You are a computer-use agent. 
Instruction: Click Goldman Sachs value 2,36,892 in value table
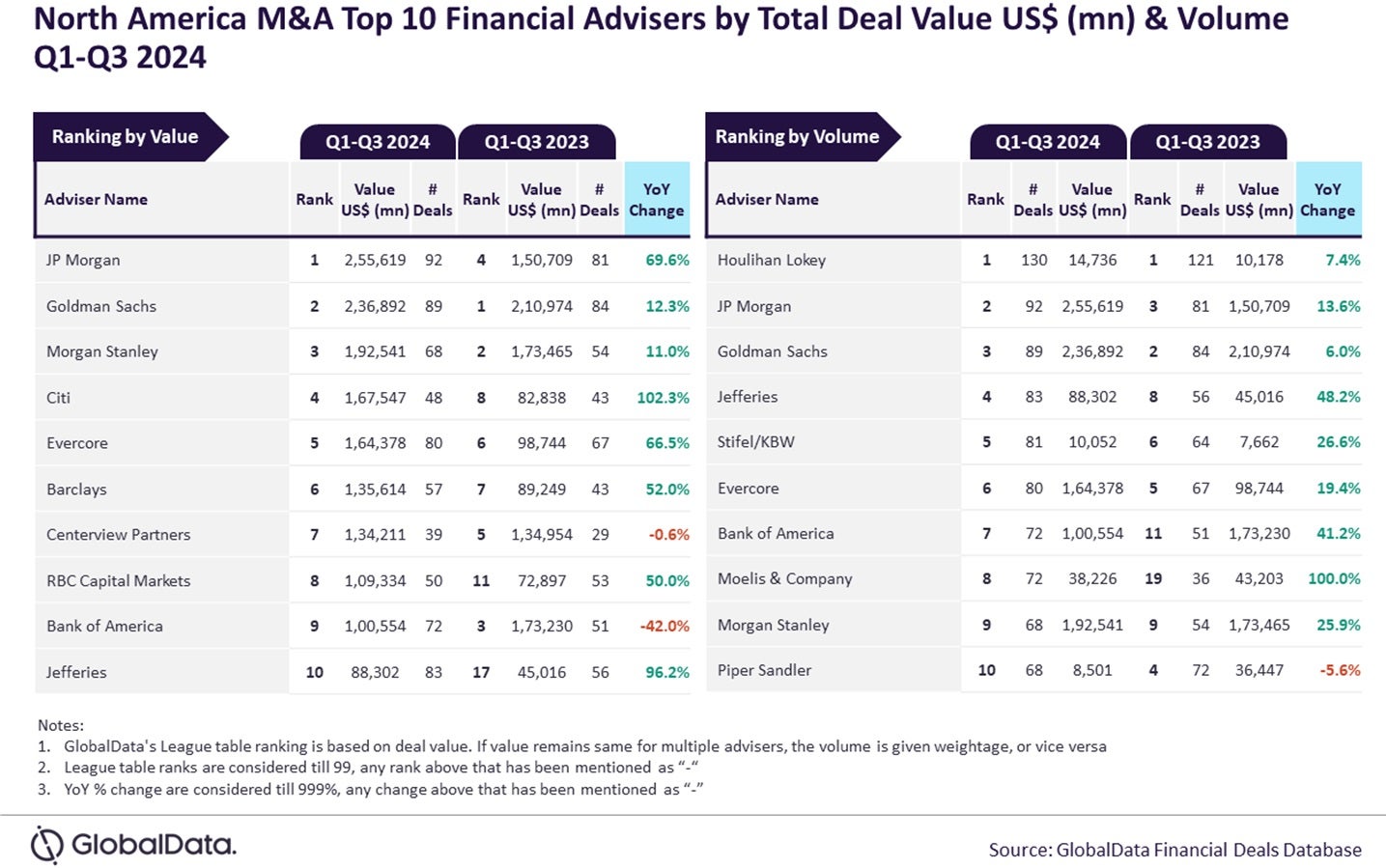pos(375,307)
